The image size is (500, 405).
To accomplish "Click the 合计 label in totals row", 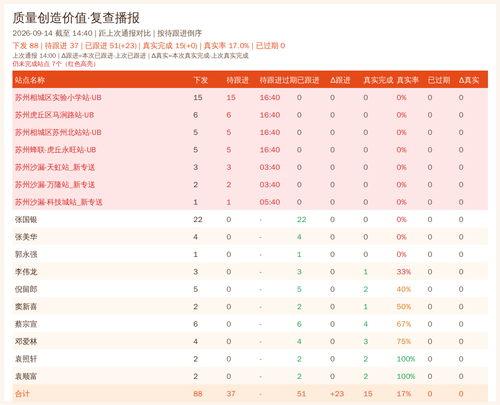I will [x=22, y=394].
